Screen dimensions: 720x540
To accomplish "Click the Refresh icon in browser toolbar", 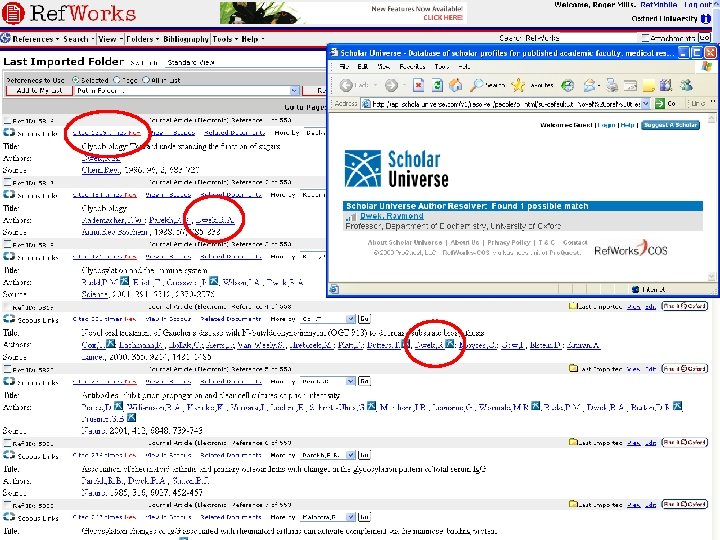I will (437, 85).
